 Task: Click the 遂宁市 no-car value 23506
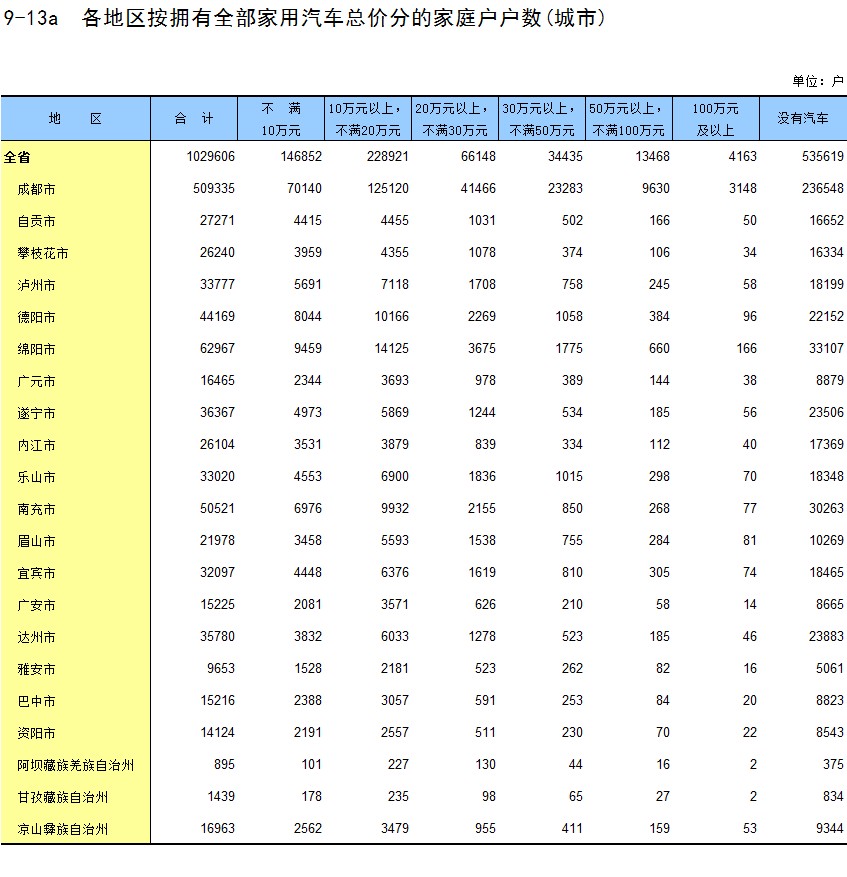click(x=826, y=412)
